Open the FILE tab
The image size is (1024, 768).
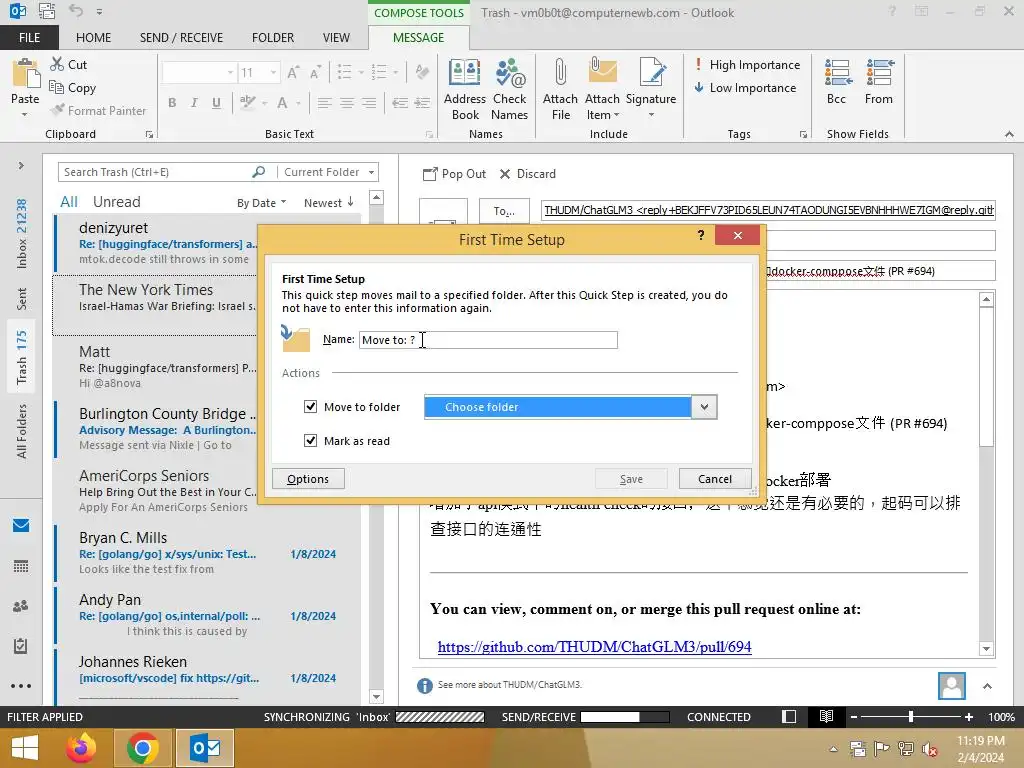pos(29,37)
